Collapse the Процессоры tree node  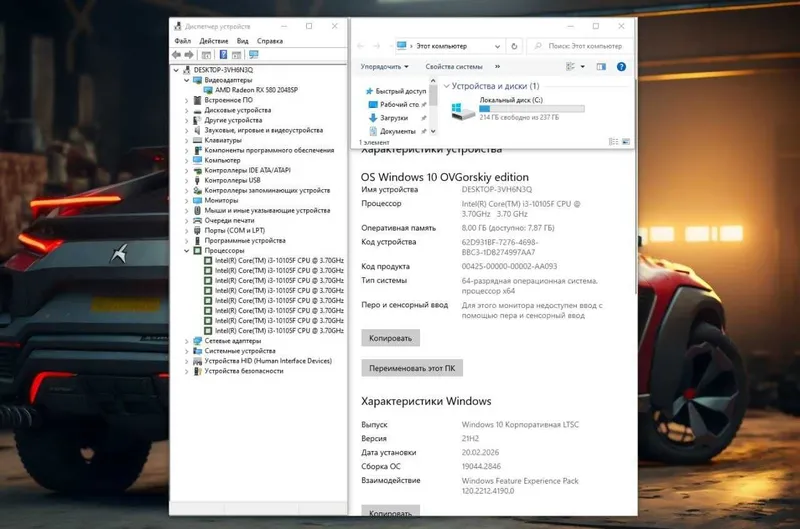187,250
